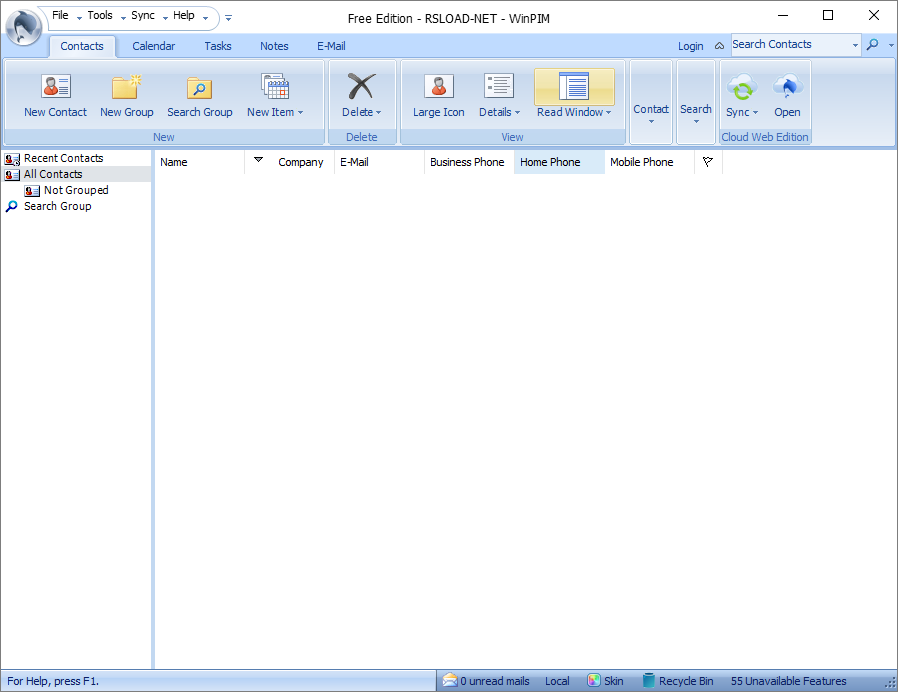Sort by the Business Phone column
Screen dimensions: 898x692
point(469,162)
